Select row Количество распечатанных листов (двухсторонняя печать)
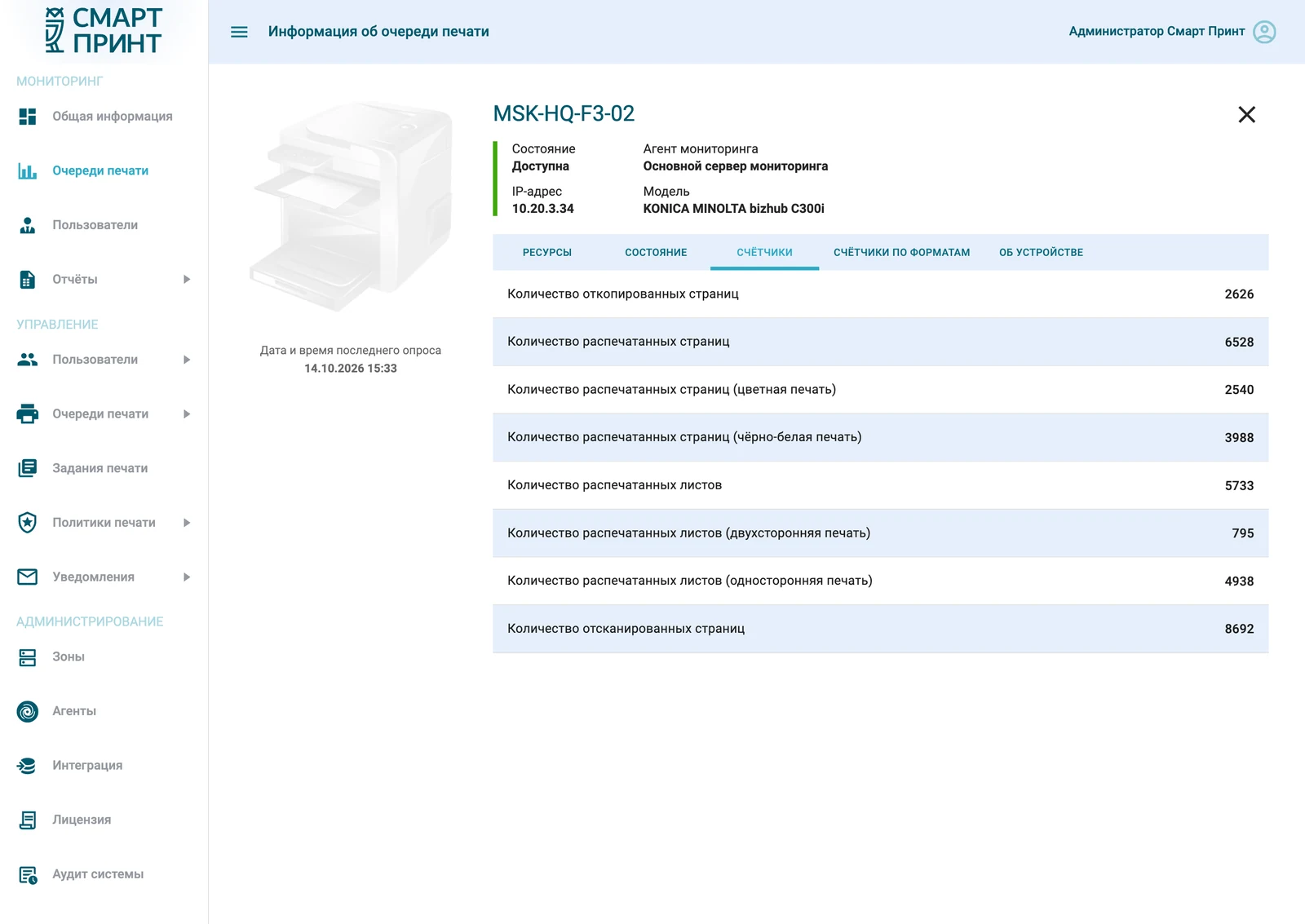 click(x=880, y=533)
